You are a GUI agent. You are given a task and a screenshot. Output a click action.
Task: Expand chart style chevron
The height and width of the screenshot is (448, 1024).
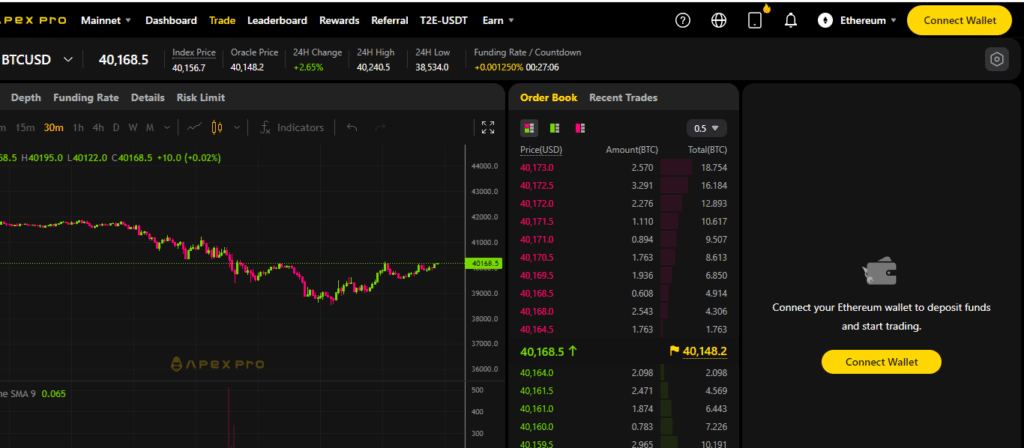coord(236,127)
